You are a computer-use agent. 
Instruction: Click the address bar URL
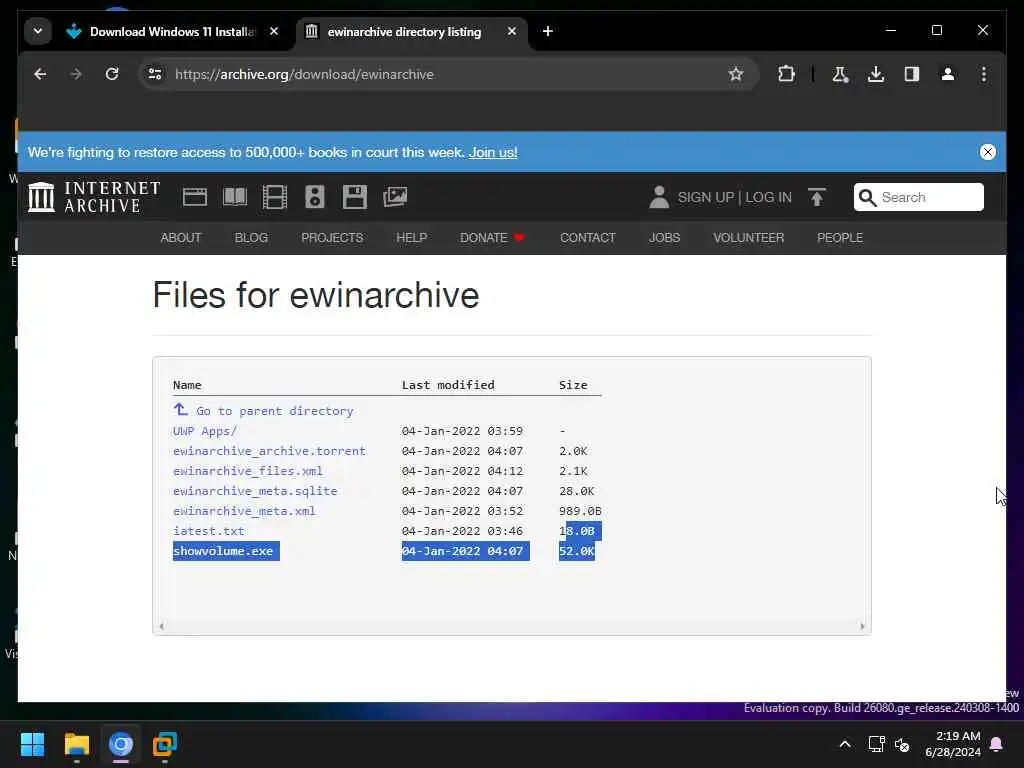[304, 74]
